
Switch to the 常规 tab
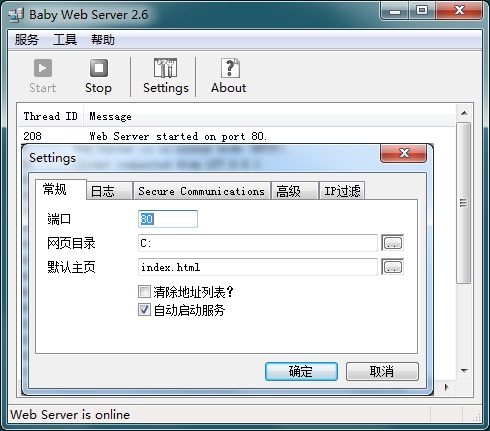[61, 189]
